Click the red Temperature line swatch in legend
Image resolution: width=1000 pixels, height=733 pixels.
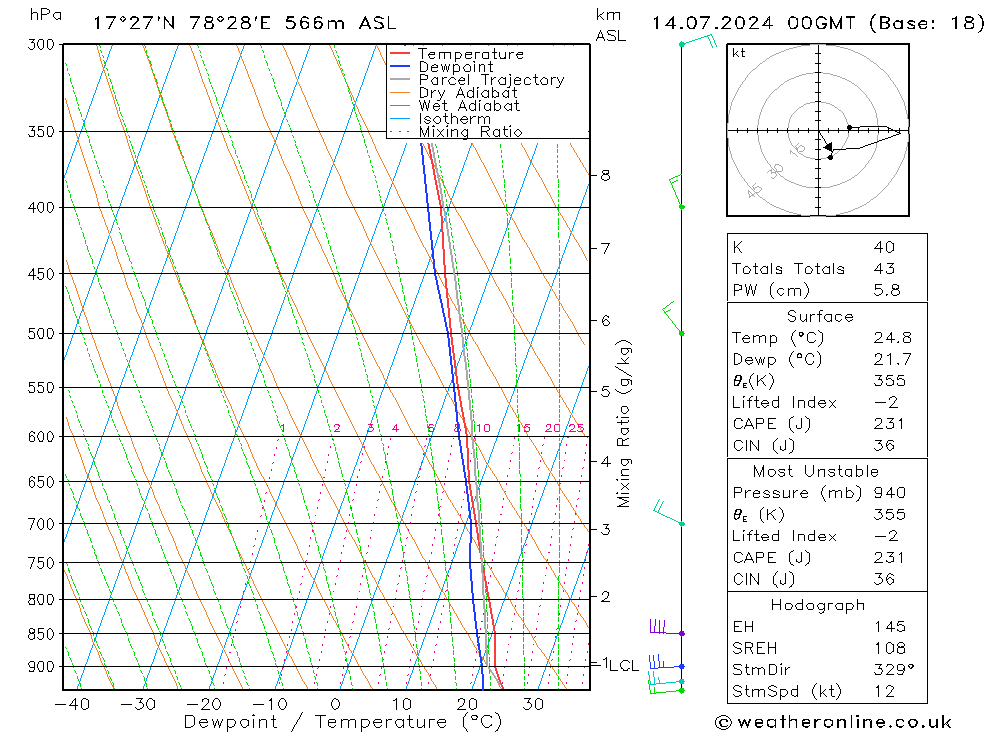[x=401, y=54]
